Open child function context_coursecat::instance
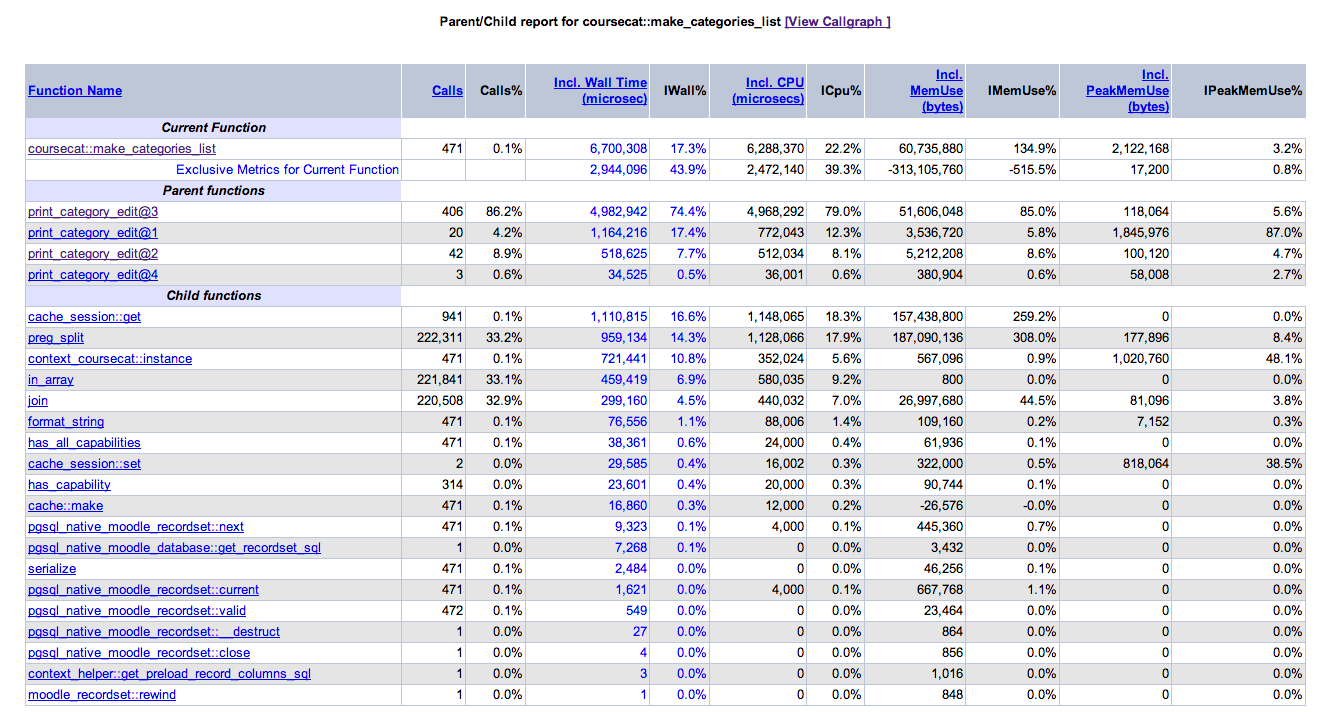 tap(110, 358)
